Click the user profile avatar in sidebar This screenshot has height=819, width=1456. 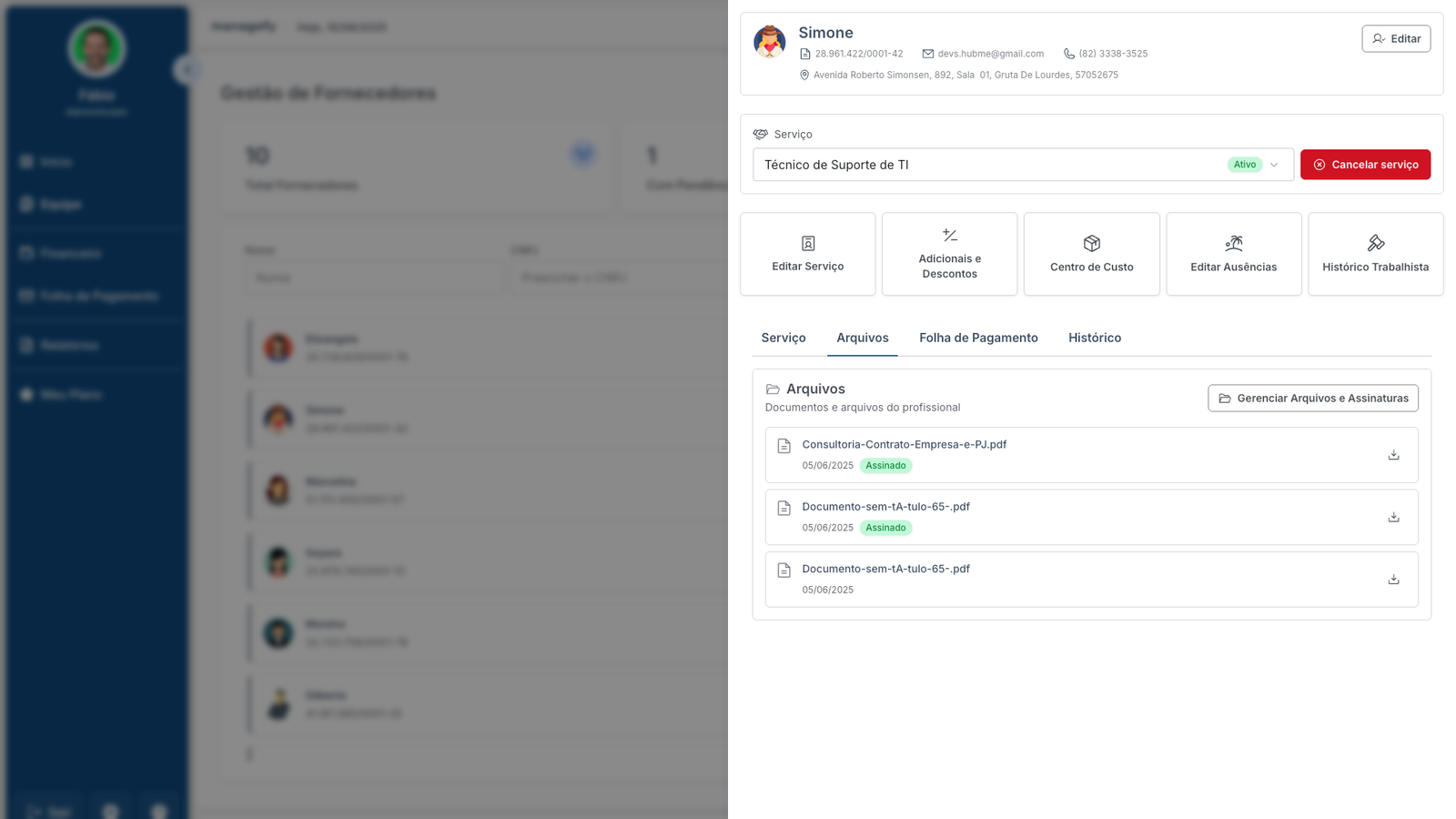pyautogui.click(x=96, y=47)
